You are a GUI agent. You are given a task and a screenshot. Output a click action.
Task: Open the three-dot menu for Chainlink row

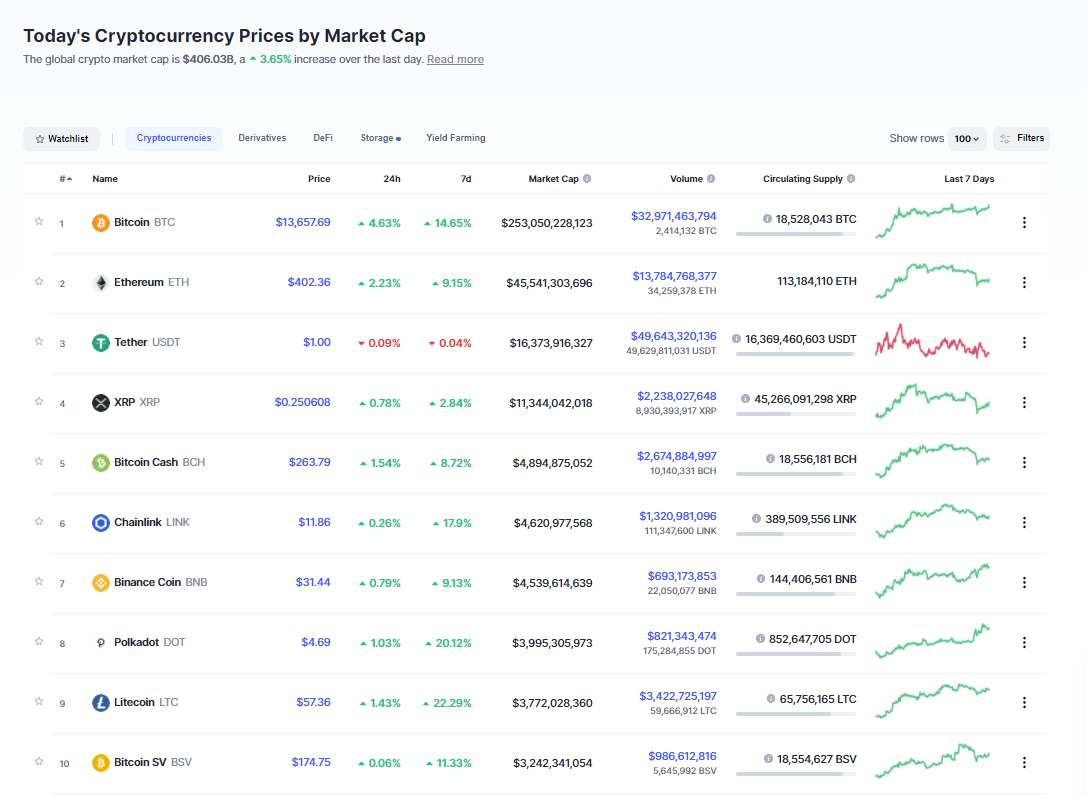click(x=1024, y=523)
